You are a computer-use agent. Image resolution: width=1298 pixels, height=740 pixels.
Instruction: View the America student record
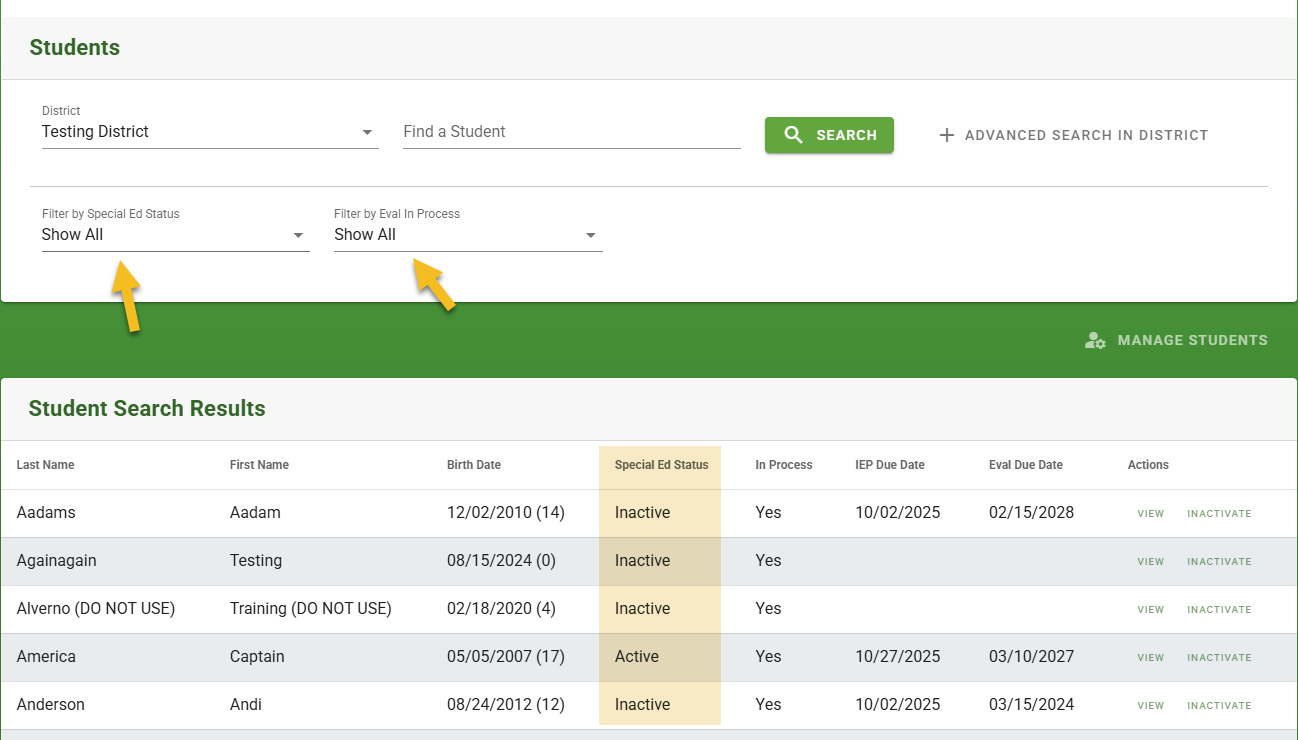pos(1150,658)
